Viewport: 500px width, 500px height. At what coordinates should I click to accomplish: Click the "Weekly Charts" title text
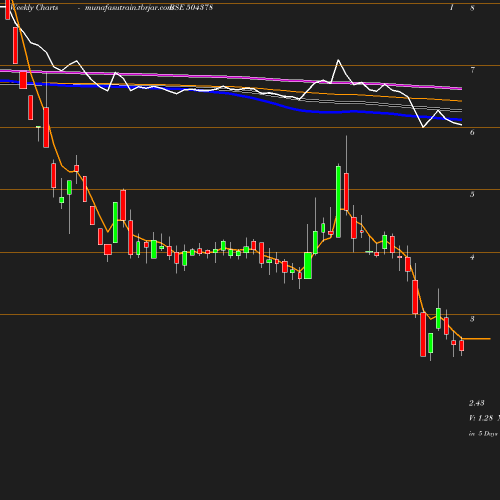35,7
